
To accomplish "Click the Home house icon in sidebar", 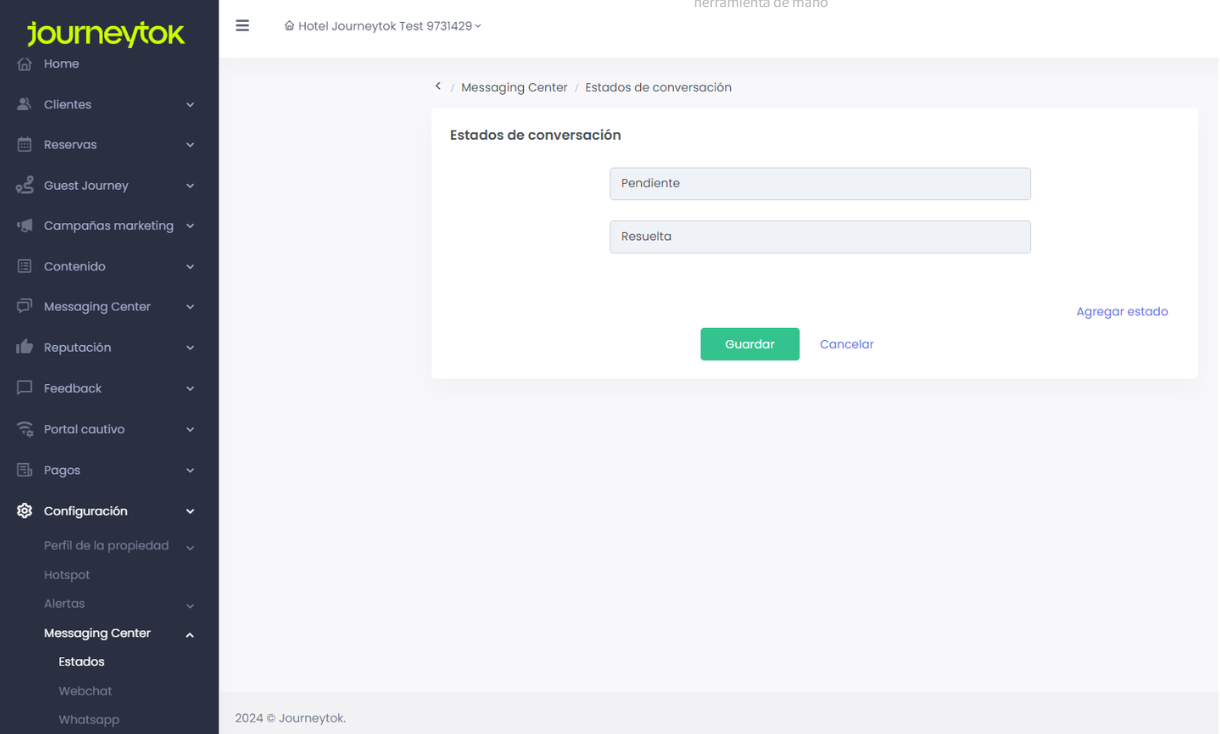I will [25, 64].
